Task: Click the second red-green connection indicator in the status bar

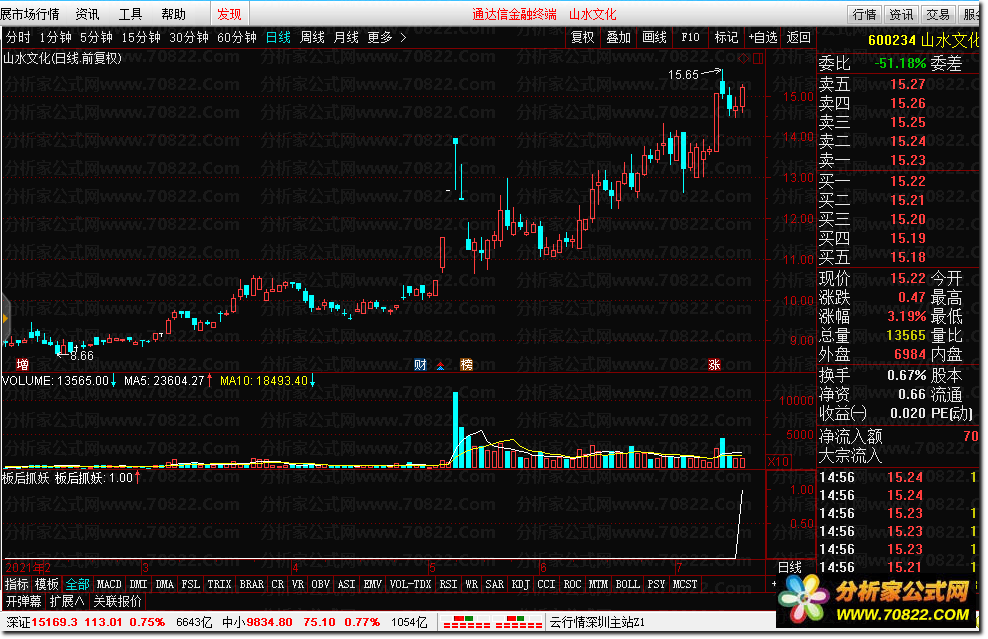Action: [x=519, y=622]
